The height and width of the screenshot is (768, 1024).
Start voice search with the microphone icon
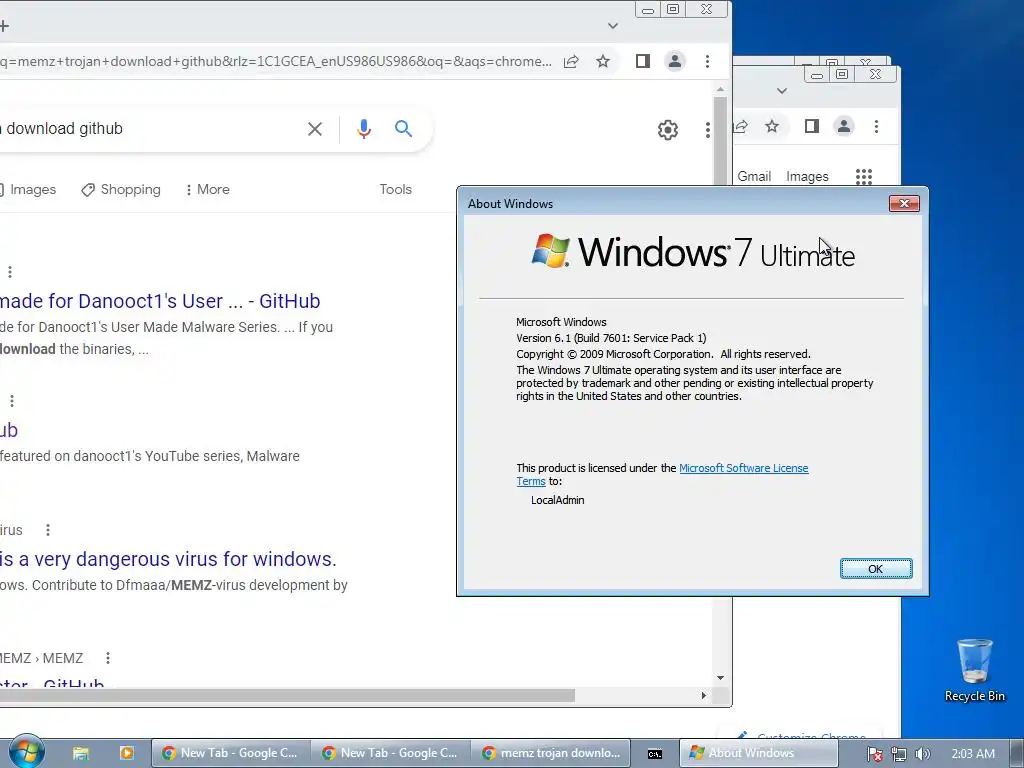coord(364,129)
